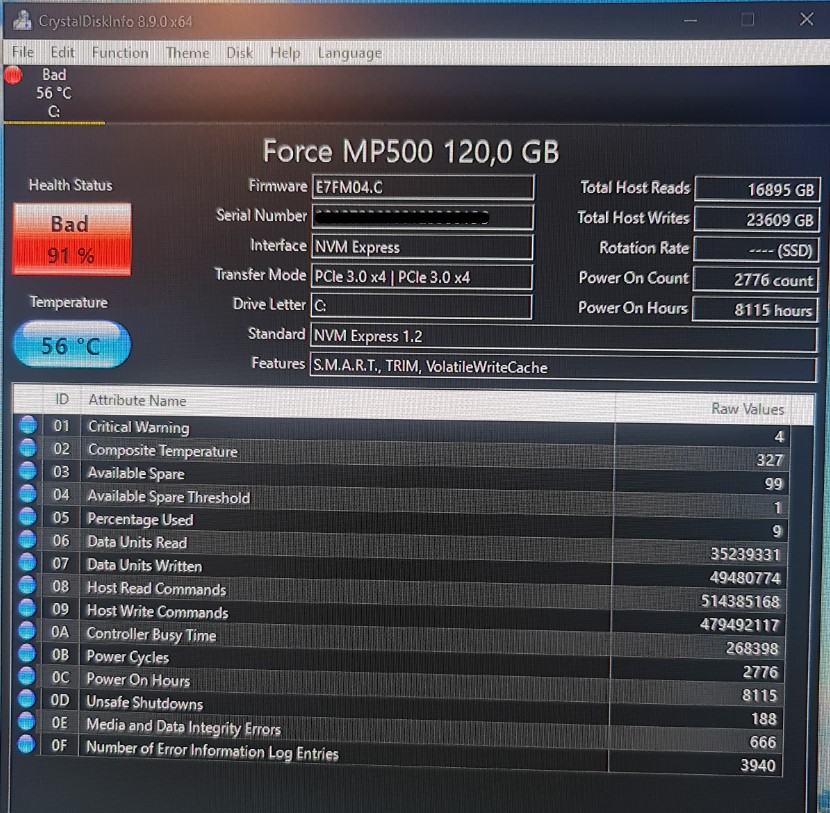Click raw value 35239331
The image size is (830, 813).
745,554
